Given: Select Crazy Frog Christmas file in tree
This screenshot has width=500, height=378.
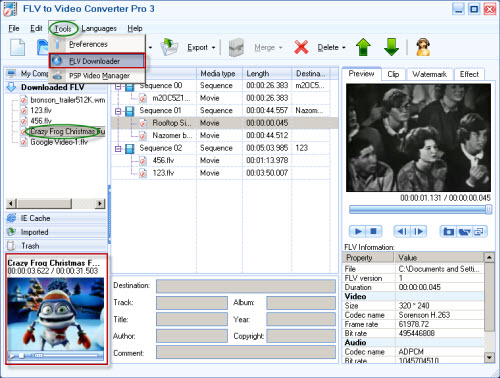Looking at the screenshot, I should click(x=63, y=131).
